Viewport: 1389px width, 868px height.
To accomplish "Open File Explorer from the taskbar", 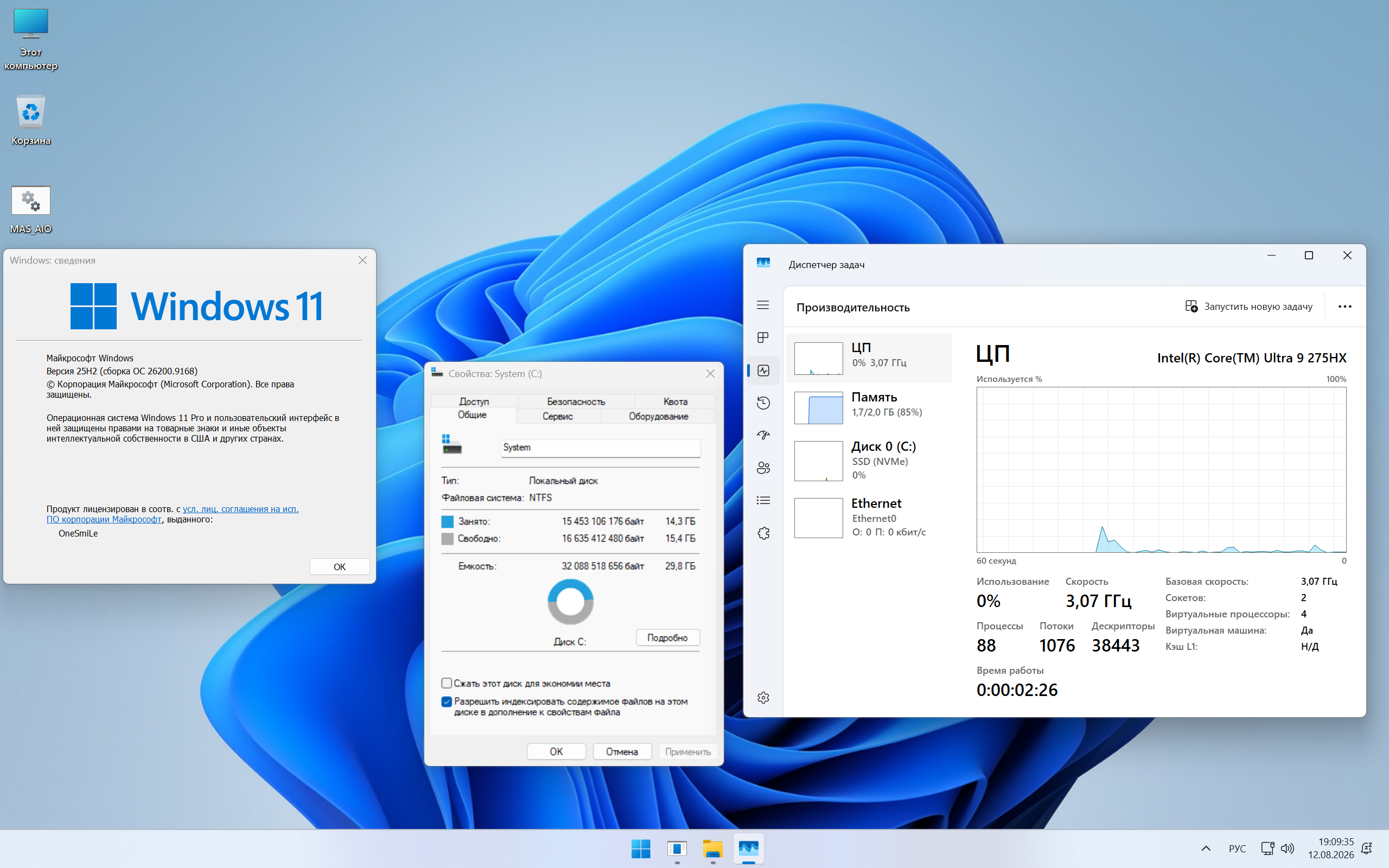I will [x=712, y=848].
